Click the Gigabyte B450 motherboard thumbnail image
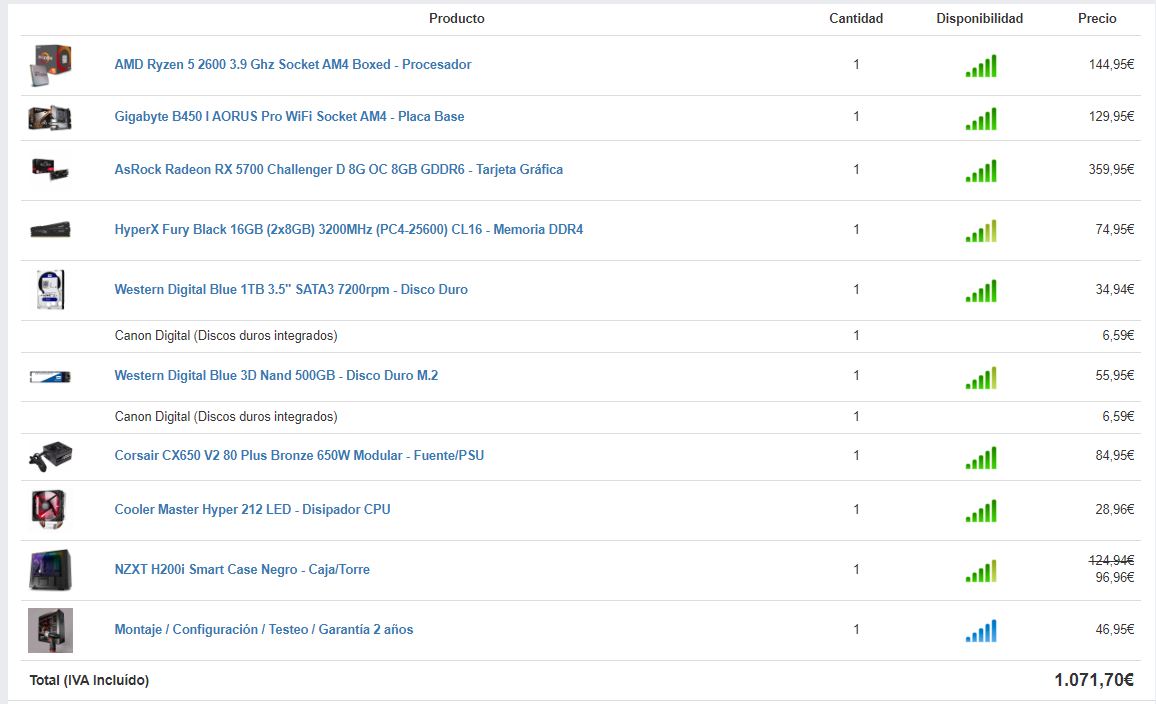This screenshot has height=704, width=1156. 50,117
